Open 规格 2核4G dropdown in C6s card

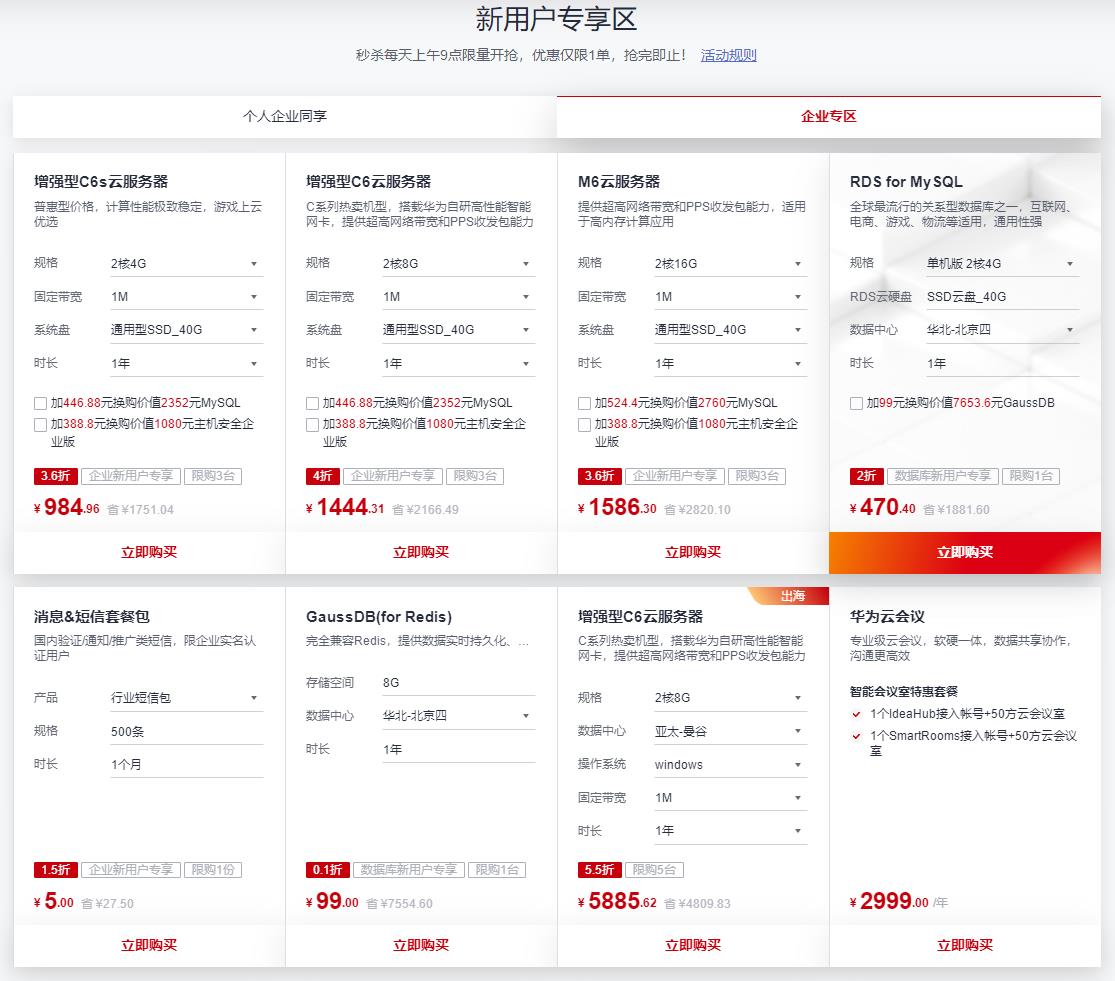point(186,264)
